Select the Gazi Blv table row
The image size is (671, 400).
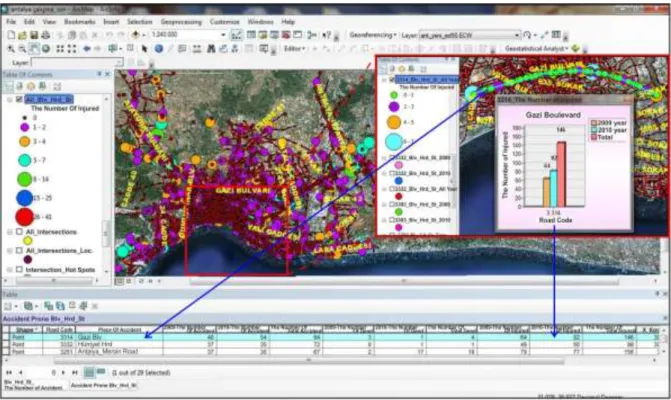pos(334,337)
